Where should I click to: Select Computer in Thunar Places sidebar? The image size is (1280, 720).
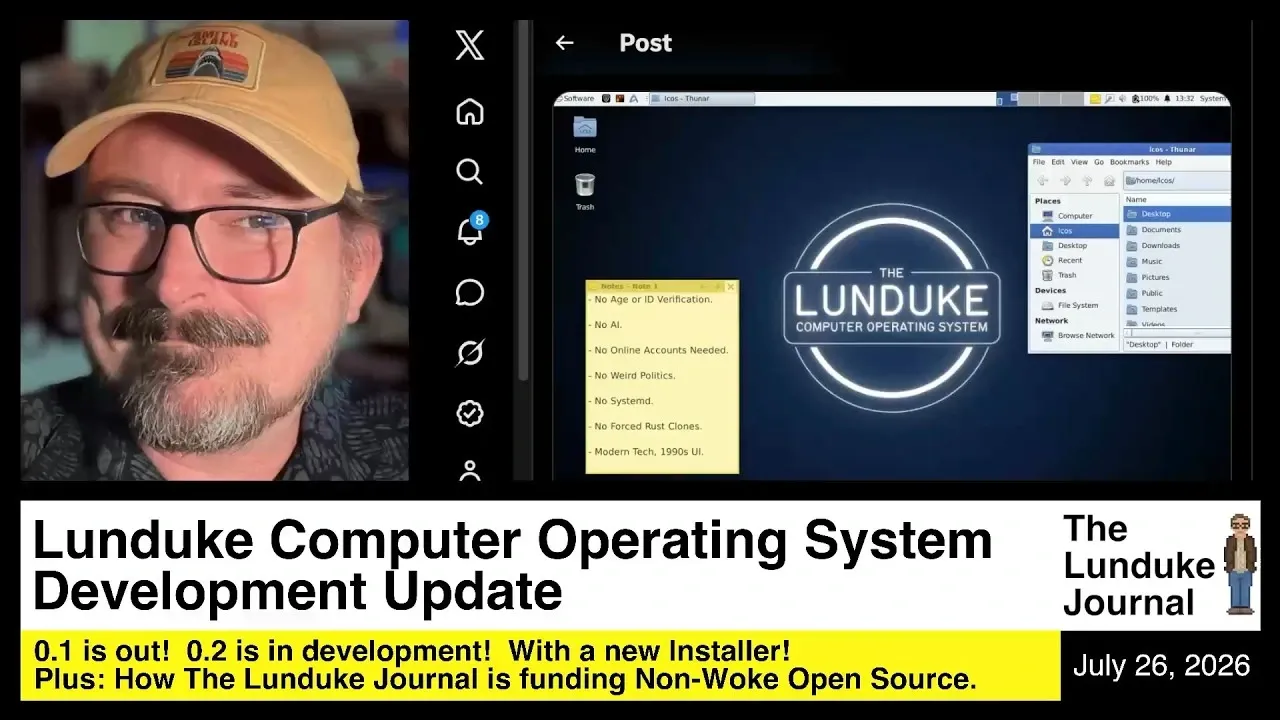(1074, 216)
